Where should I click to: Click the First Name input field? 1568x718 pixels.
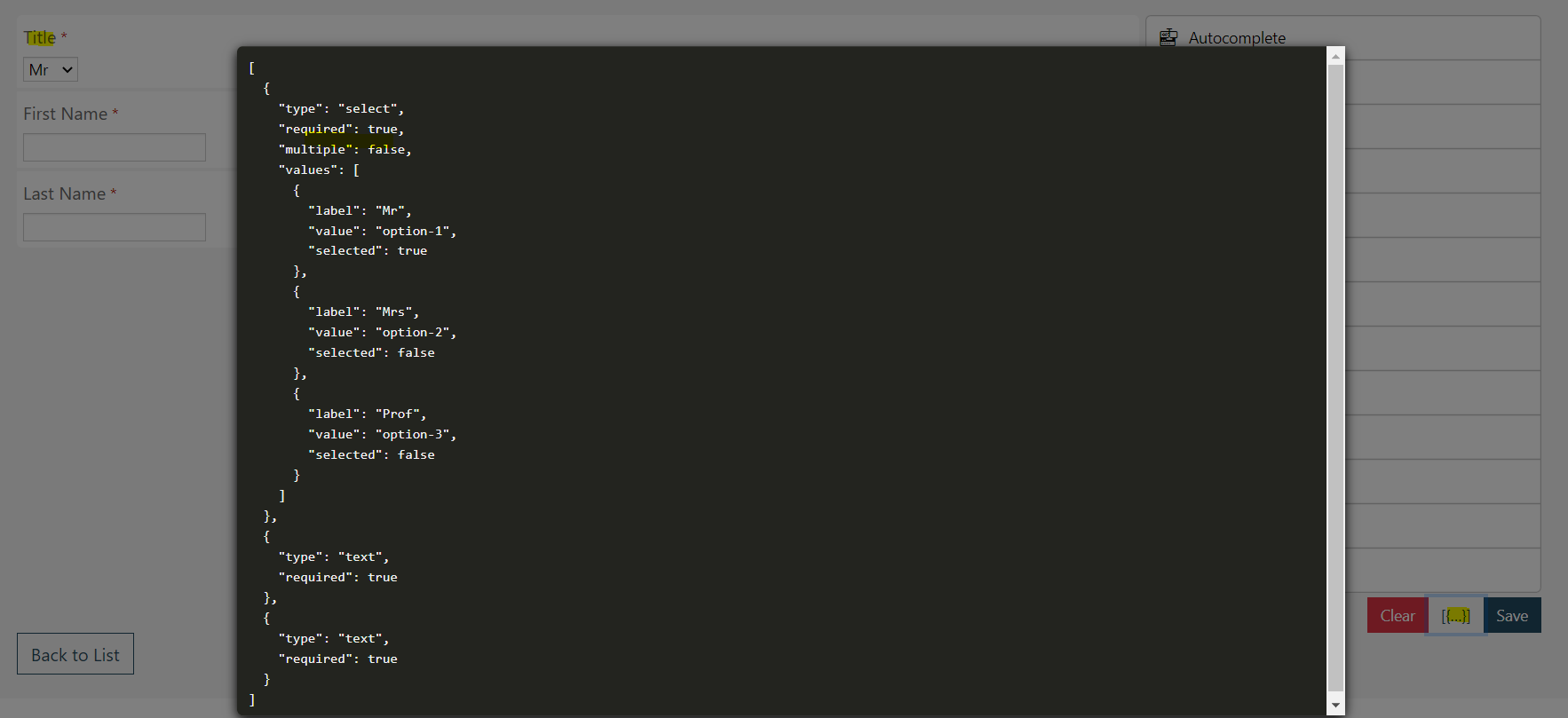pyautogui.click(x=114, y=146)
